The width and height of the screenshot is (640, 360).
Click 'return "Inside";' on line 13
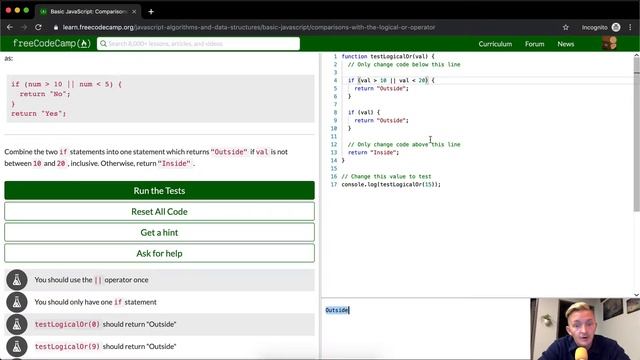(x=373, y=152)
